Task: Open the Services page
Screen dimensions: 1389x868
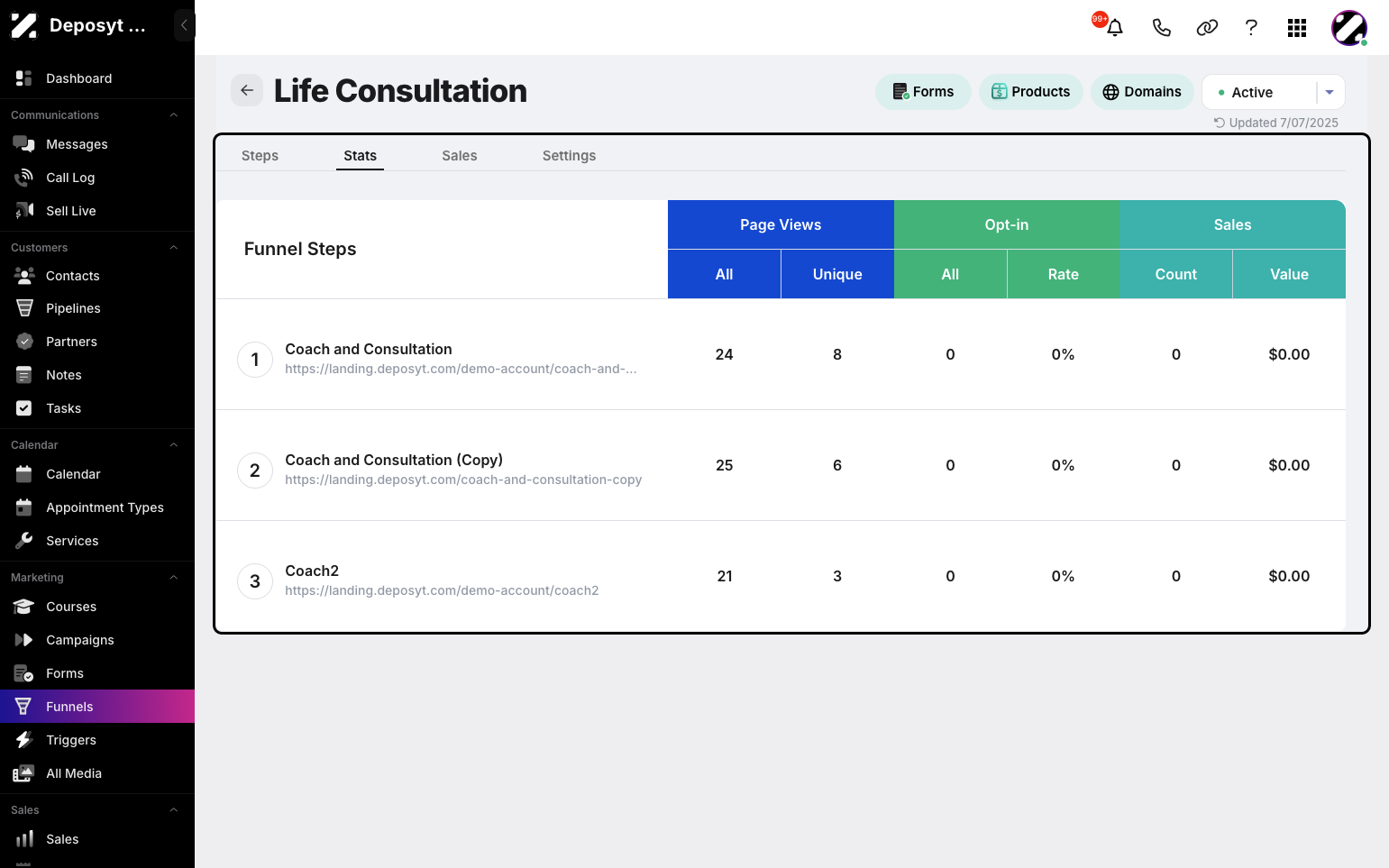Action: 97,541
